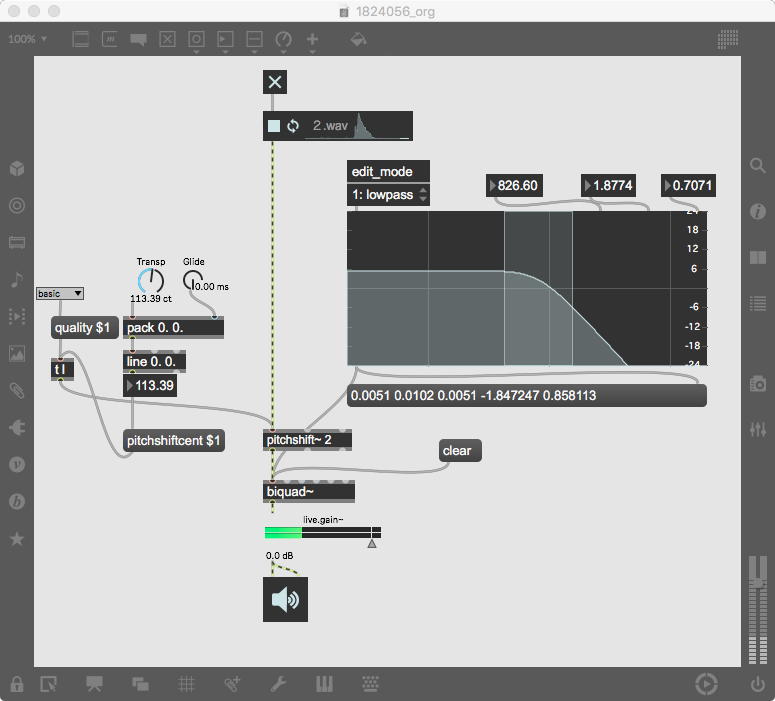775x701 pixels.
Task: Click the paint bucket format icon
Action: 358,39
